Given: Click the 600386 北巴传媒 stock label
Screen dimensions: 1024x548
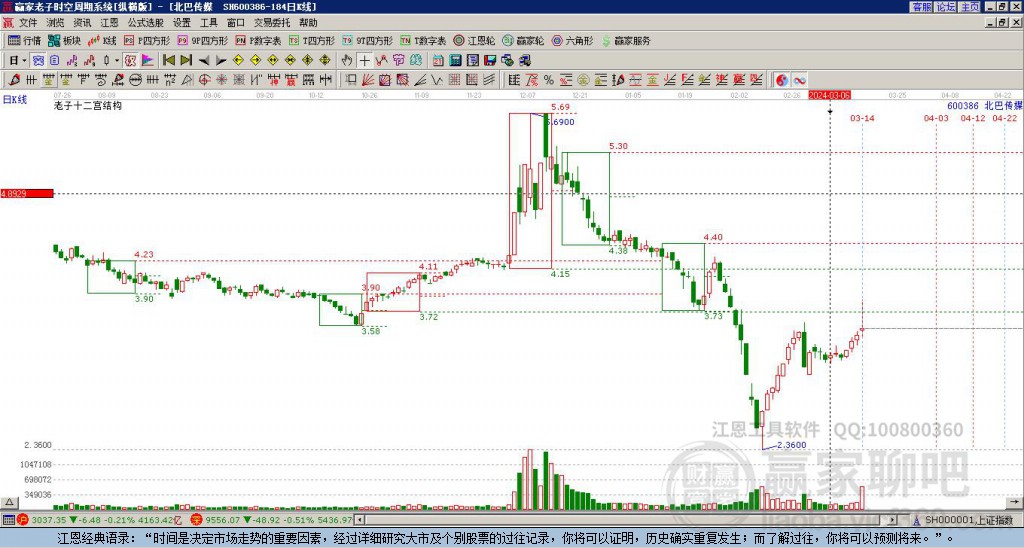Looking at the screenshot, I should (985, 105).
